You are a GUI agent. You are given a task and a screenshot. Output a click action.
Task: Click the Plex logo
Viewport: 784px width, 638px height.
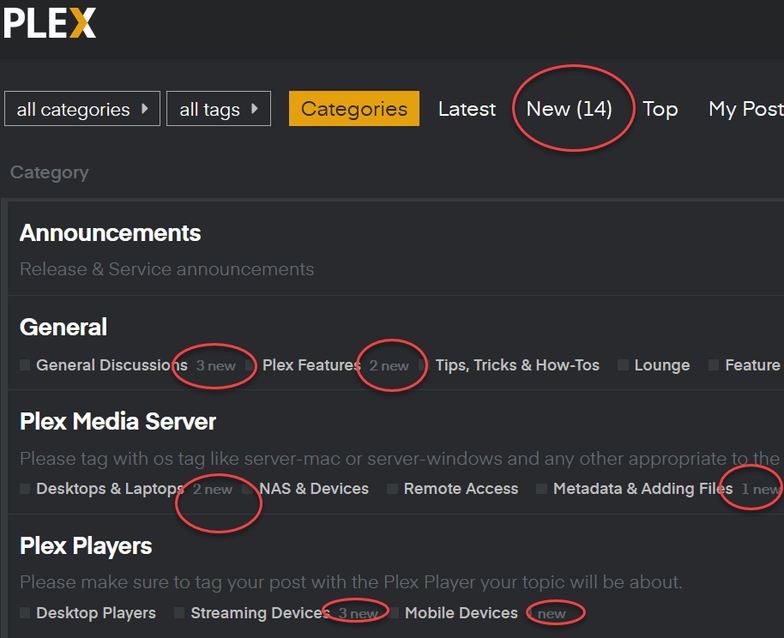click(50, 23)
